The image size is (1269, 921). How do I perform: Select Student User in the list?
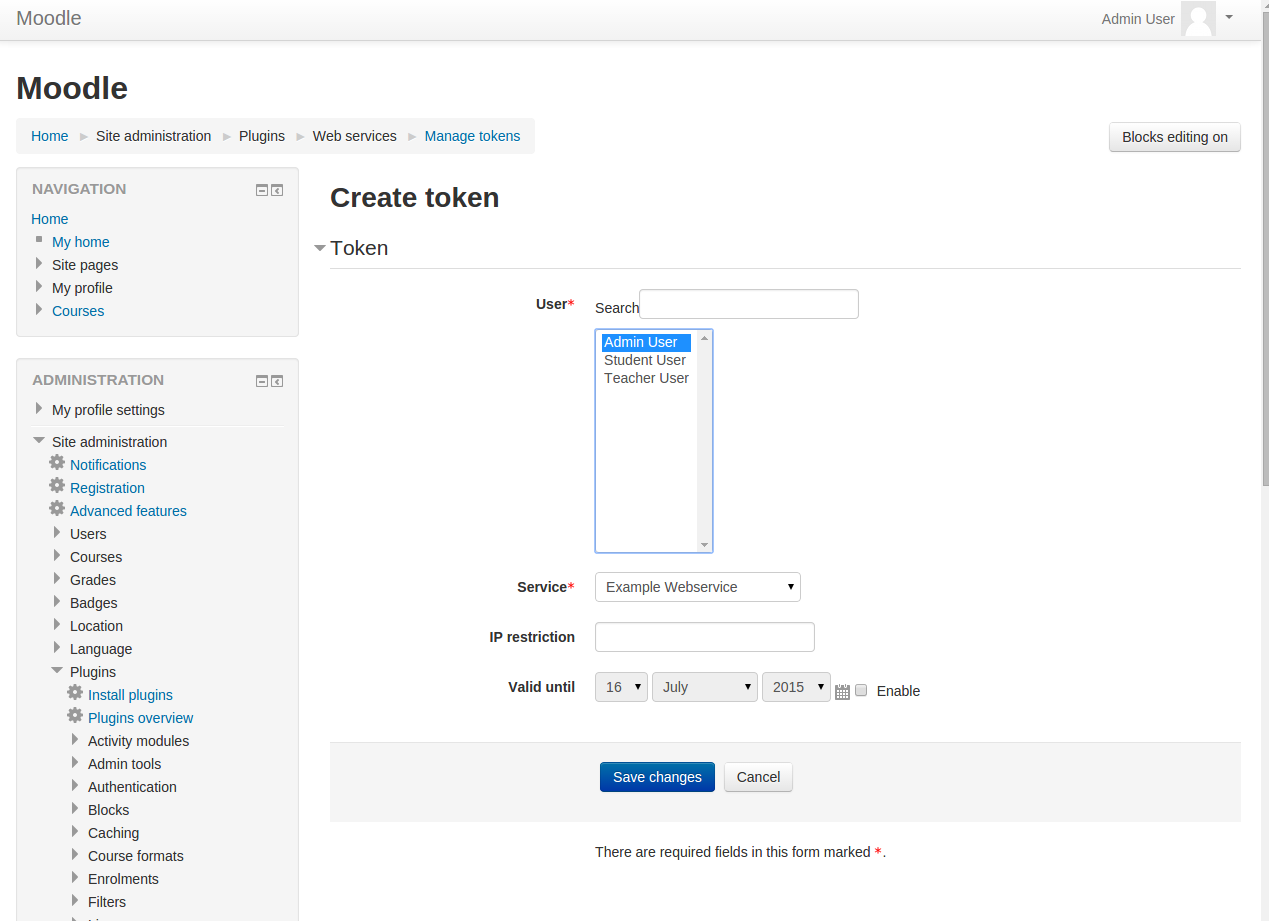(645, 360)
